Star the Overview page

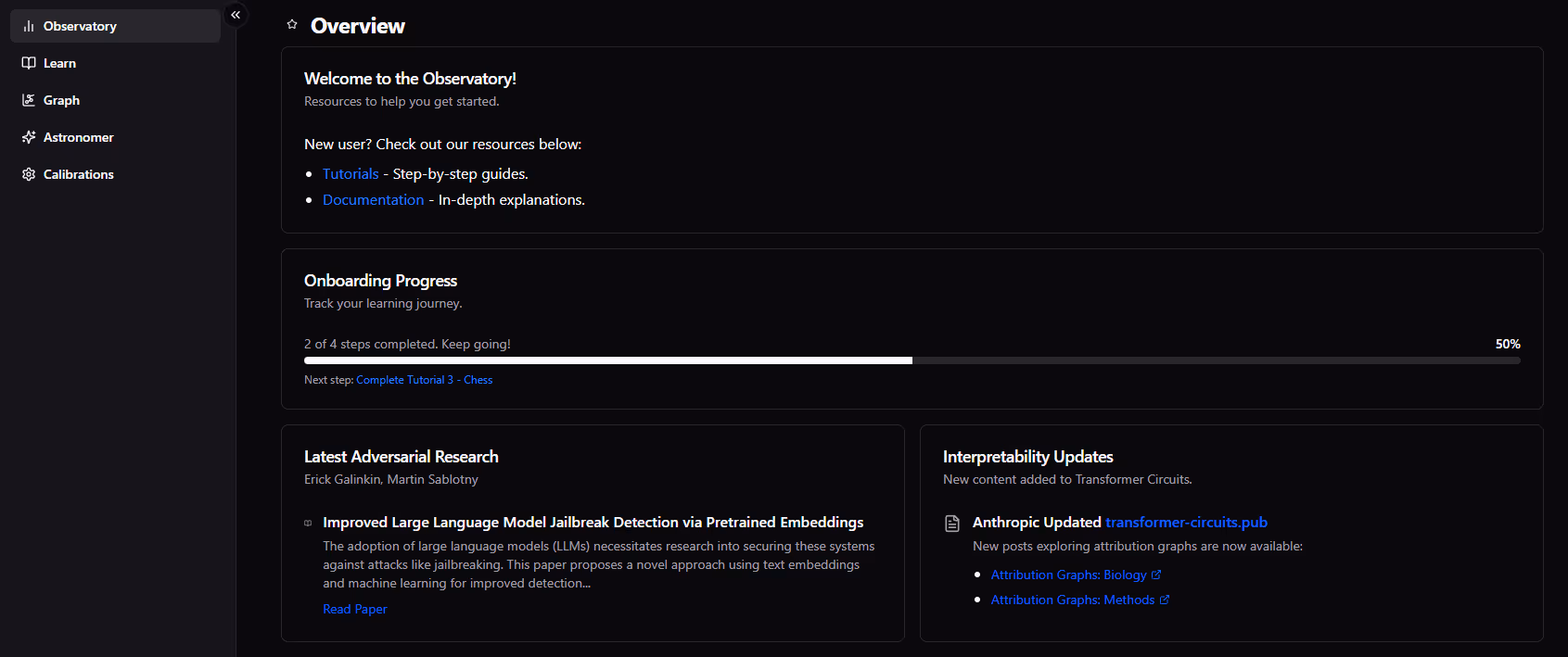(x=292, y=25)
